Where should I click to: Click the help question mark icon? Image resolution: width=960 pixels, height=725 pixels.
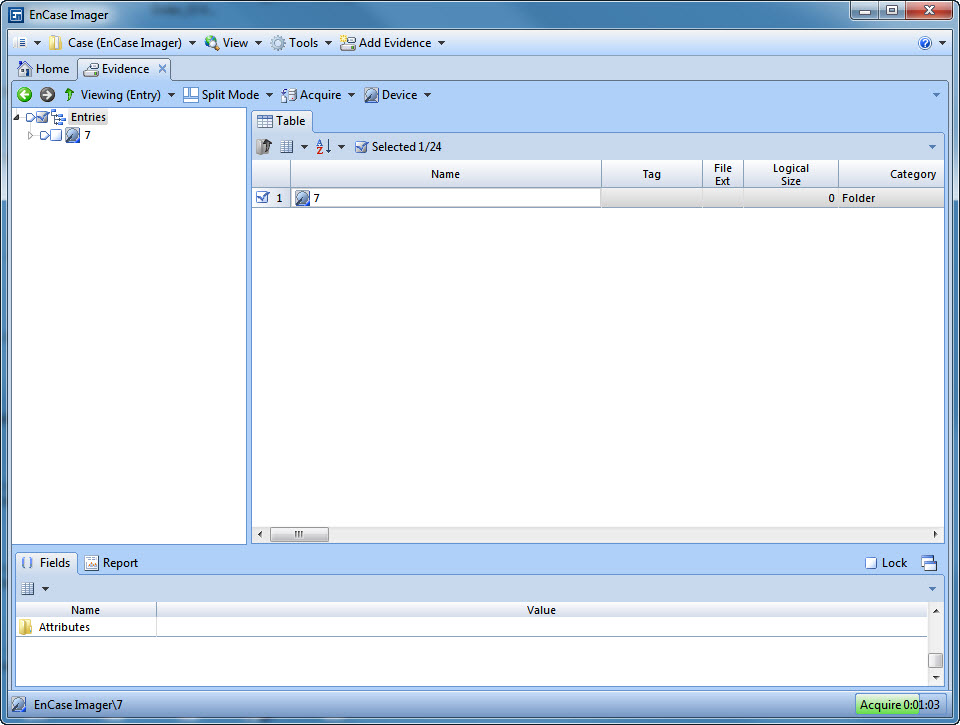click(x=925, y=43)
